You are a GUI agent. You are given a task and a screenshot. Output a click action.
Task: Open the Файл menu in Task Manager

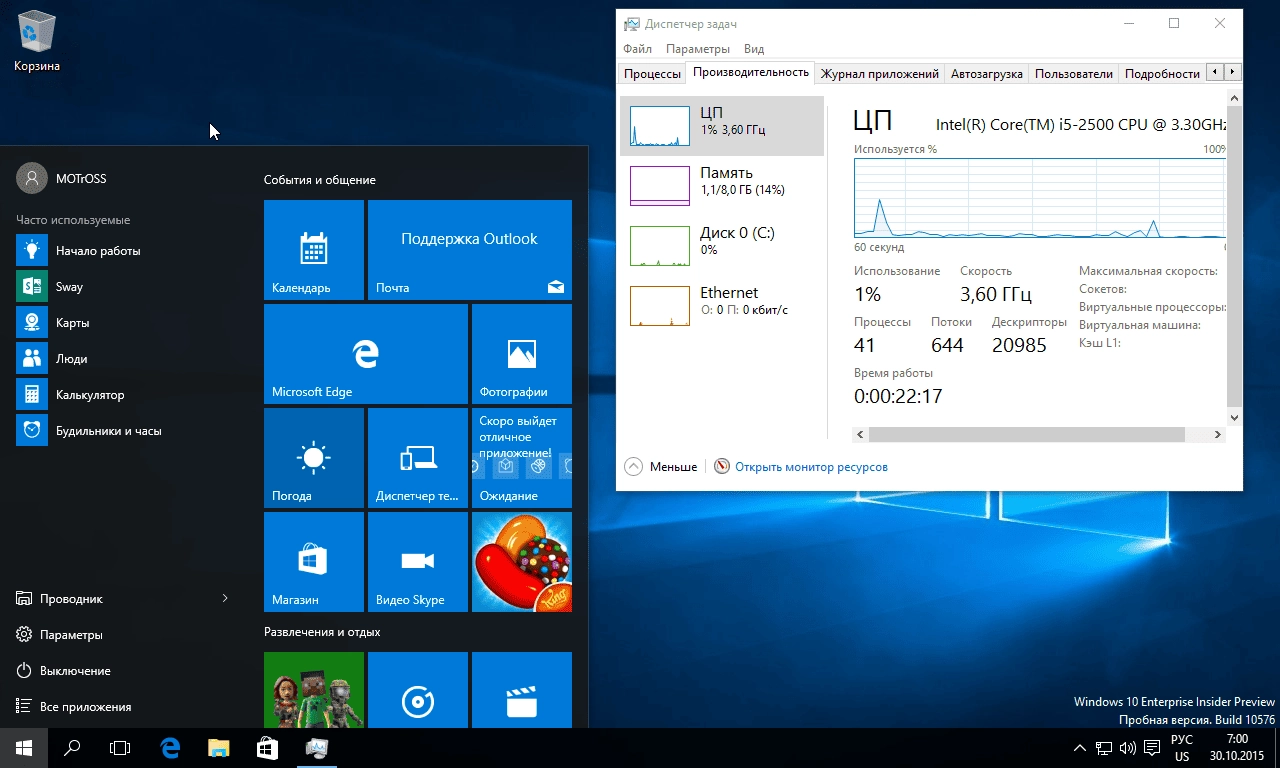click(x=637, y=48)
